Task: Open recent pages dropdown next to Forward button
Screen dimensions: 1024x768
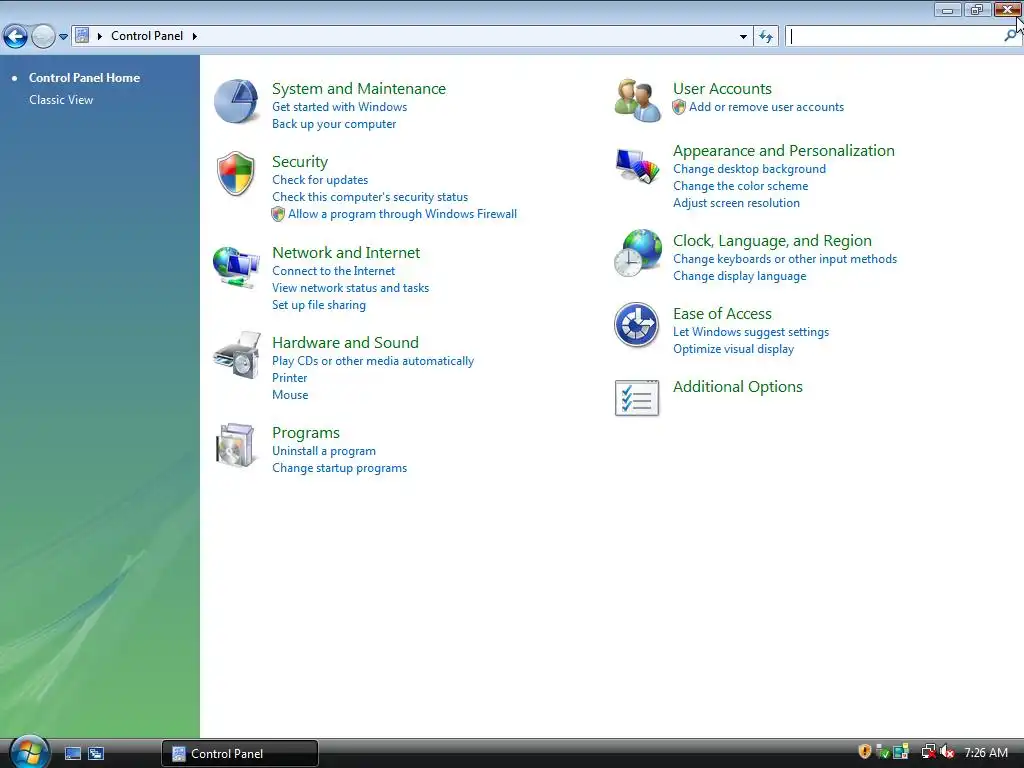Action: pyautogui.click(x=63, y=37)
